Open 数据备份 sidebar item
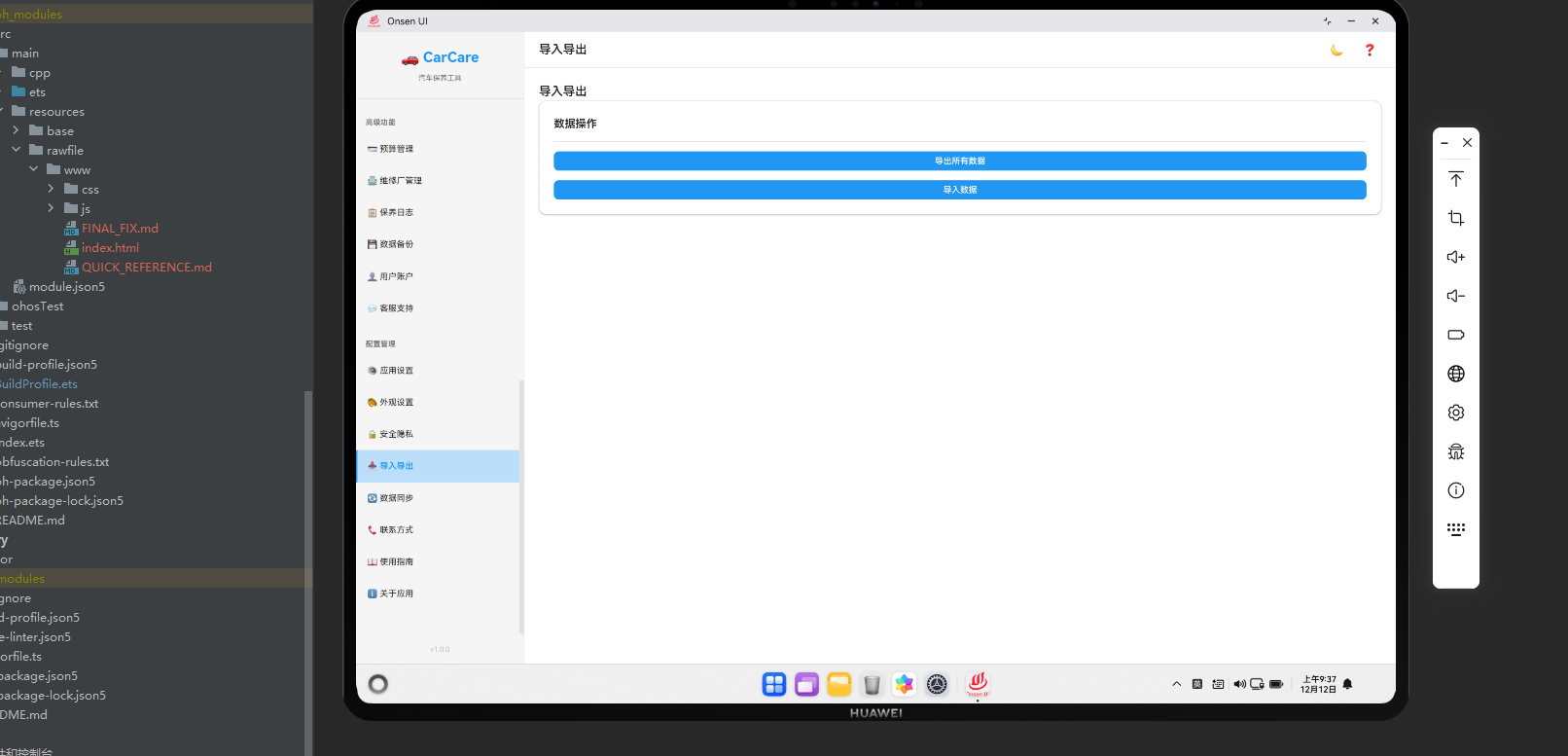This screenshot has width=1568, height=756. (438, 244)
